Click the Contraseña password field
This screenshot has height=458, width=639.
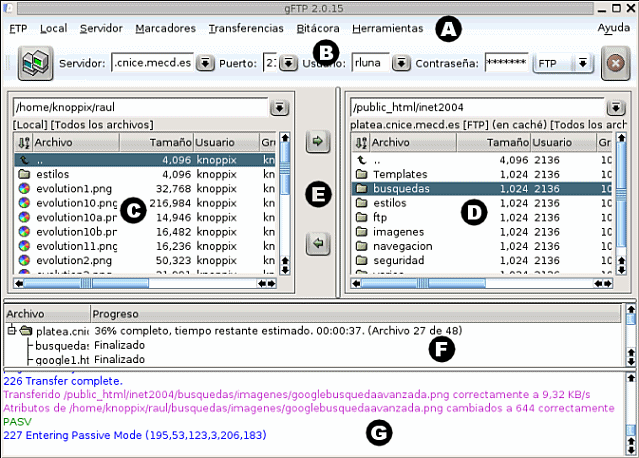pos(506,64)
